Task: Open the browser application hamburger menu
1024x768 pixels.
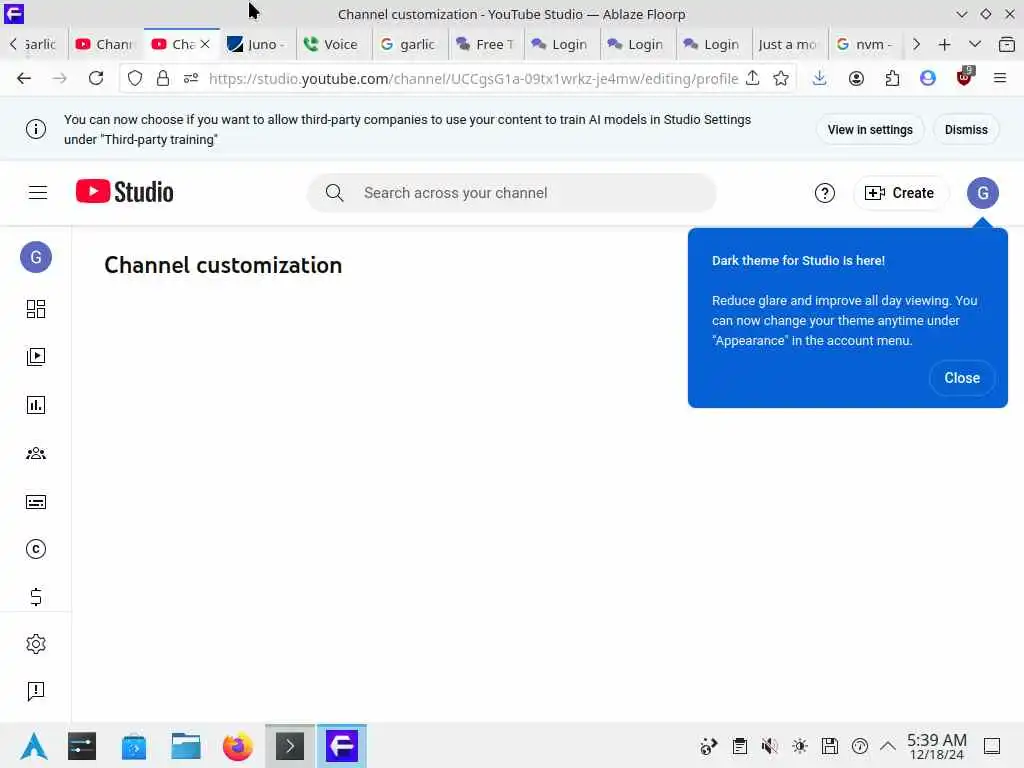Action: tap(1000, 78)
